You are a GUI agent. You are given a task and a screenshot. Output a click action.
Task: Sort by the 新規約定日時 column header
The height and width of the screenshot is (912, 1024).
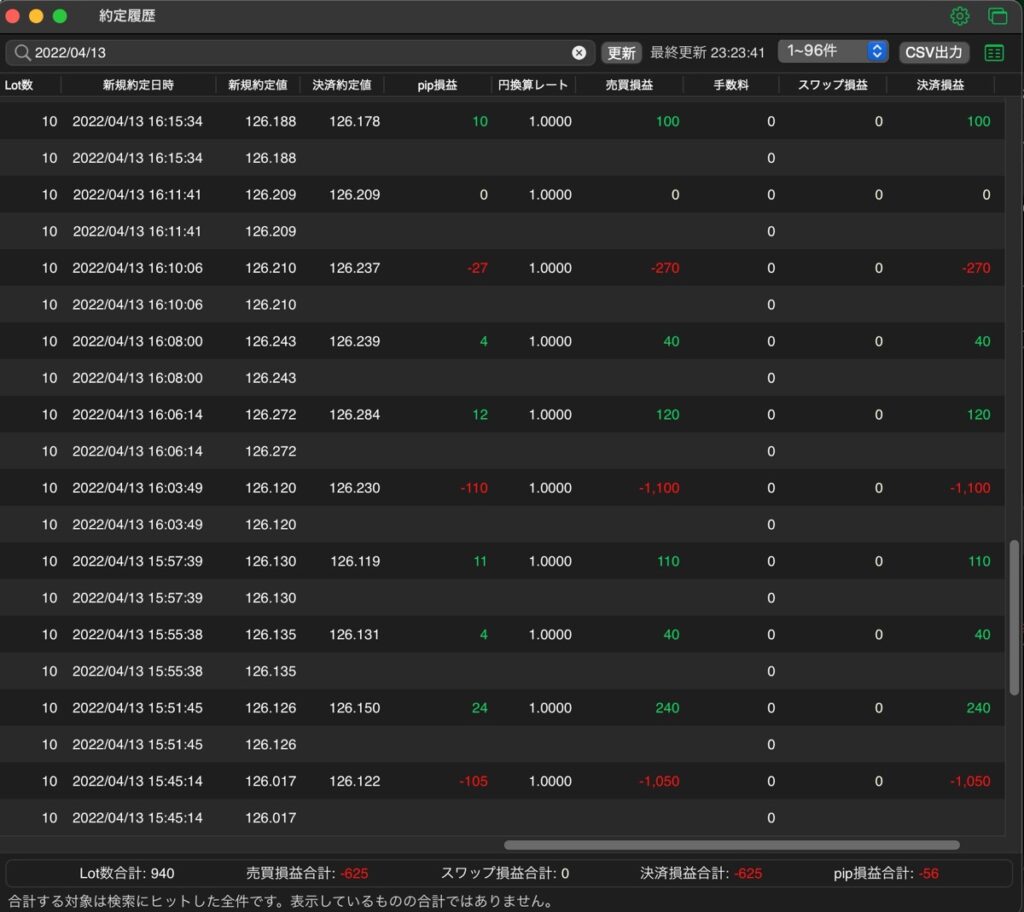click(x=138, y=85)
